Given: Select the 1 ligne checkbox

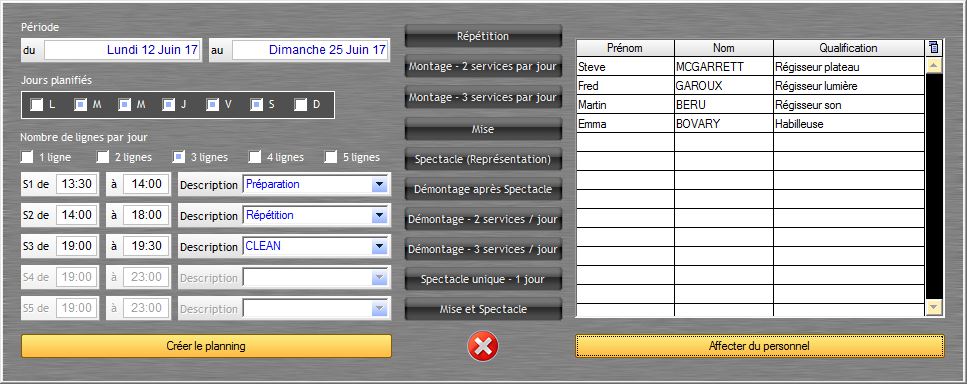Looking at the screenshot, I should click(27, 157).
